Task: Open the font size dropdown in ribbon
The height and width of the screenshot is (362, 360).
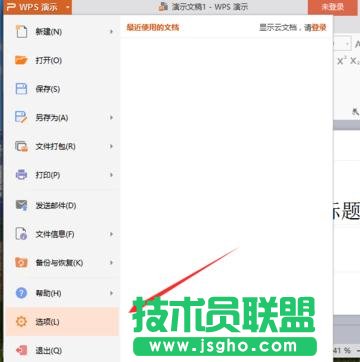Action: coord(347,44)
